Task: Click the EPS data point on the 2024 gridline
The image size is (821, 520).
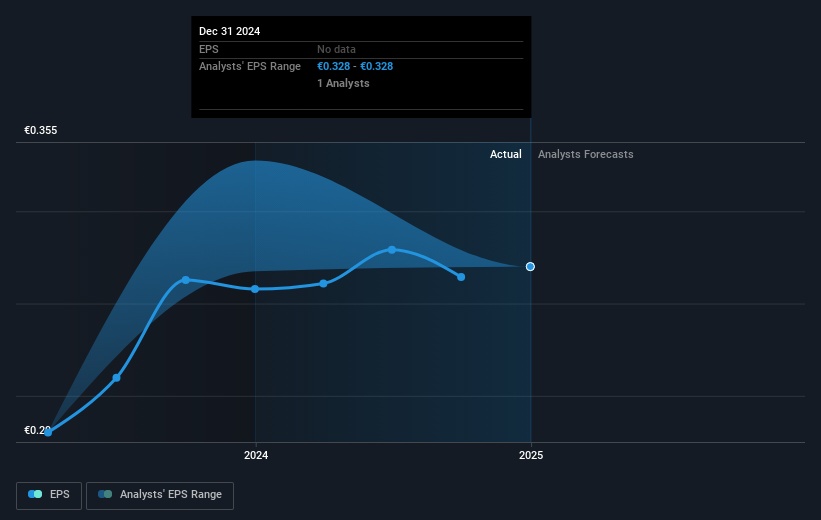Action: [255, 289]
